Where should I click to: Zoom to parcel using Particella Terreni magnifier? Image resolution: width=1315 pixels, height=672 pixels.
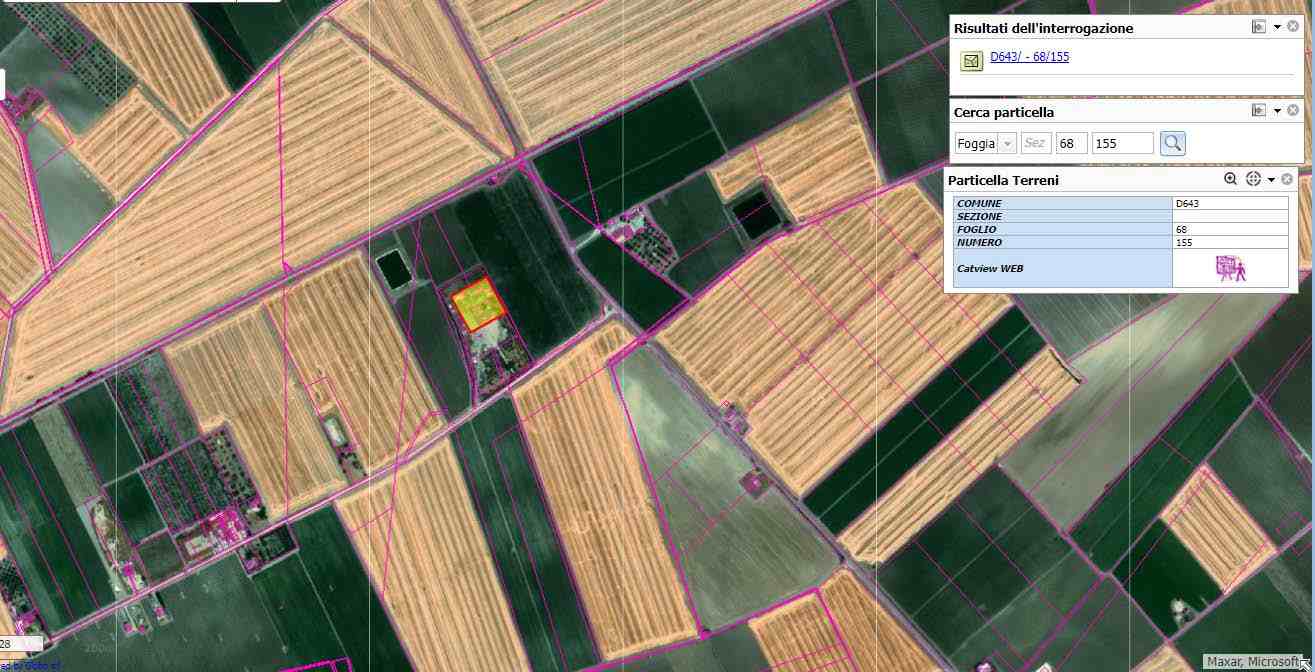[1231, 179]
